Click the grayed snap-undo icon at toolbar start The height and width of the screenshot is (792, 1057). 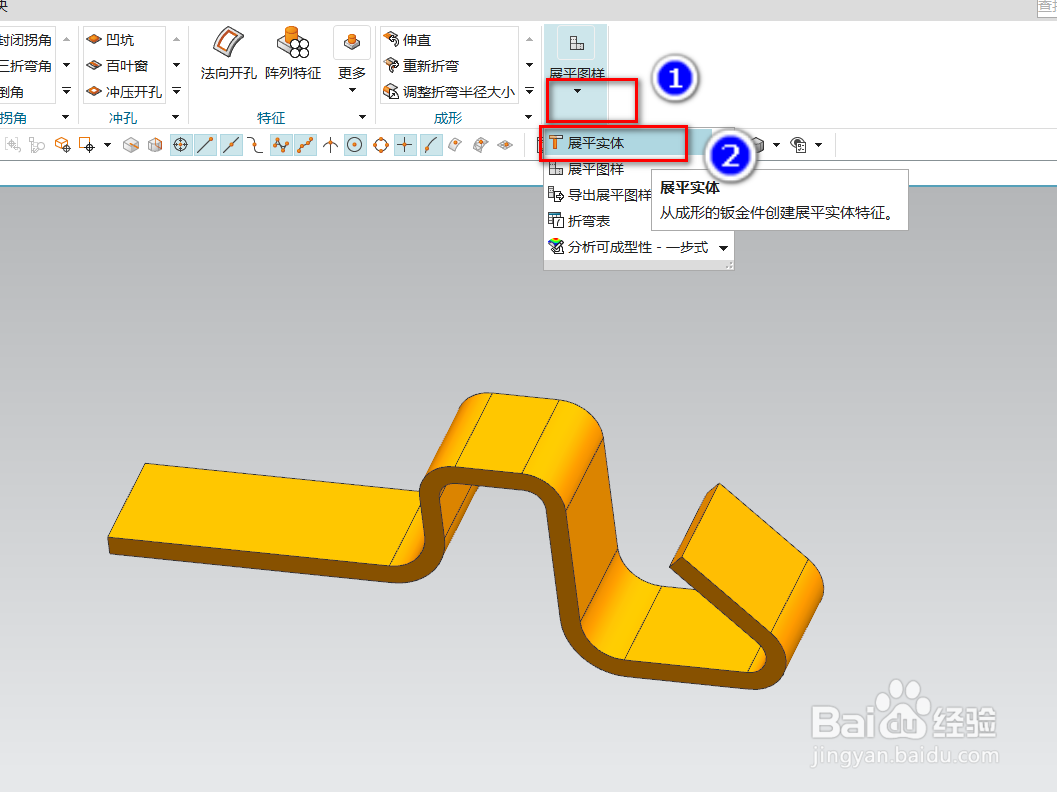(x=13, y=145)
